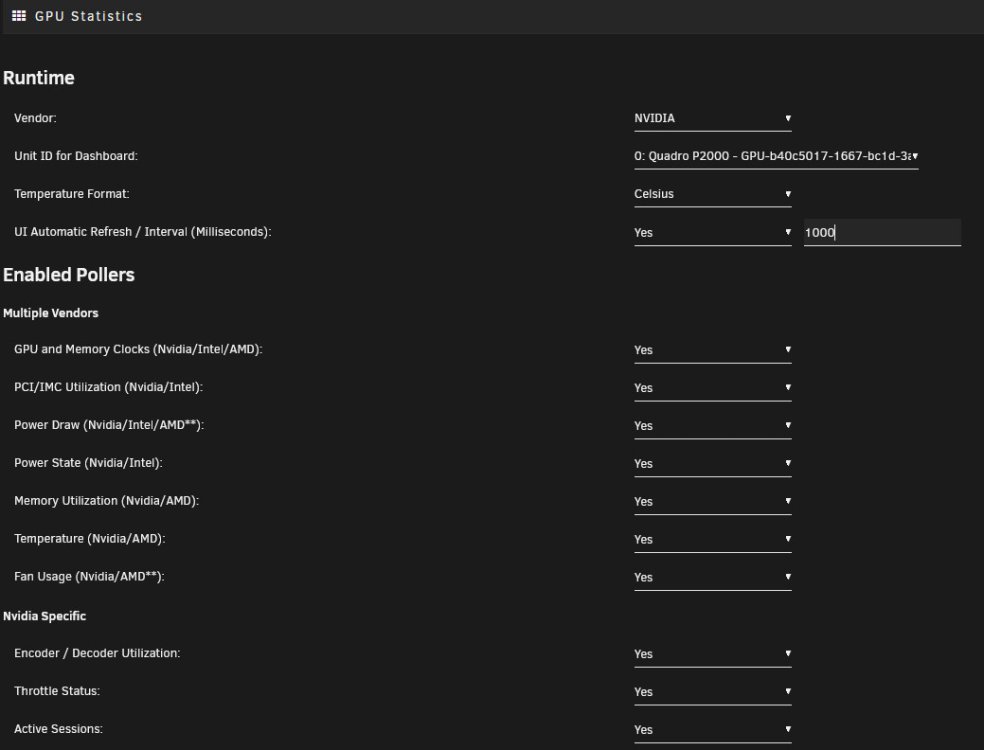Click the Encoder / Decoder Utilization label
The width and height of the screenshot is (984, 750).
pyautogui.click(x=97, y=653)
